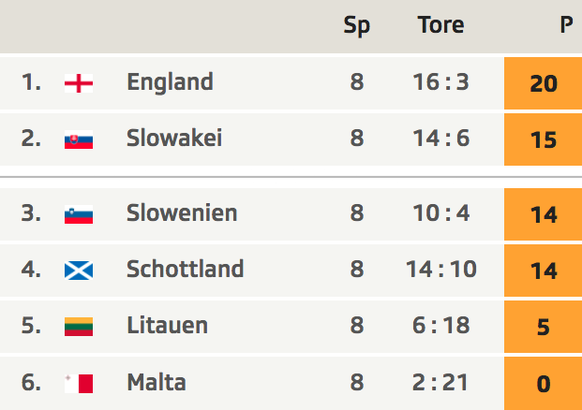Select the Slowenien team name
This screenshot has width=582, height=410.
pos(182,213)
